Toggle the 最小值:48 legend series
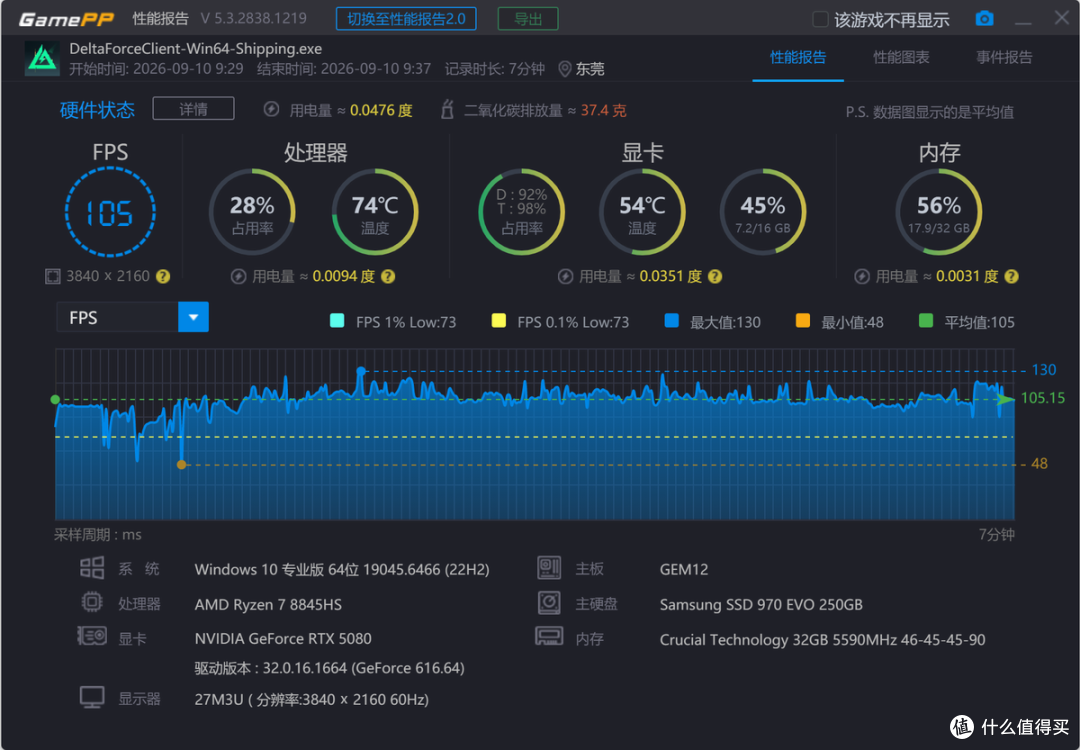The image size is (1080, 750). tap(839, 322)
